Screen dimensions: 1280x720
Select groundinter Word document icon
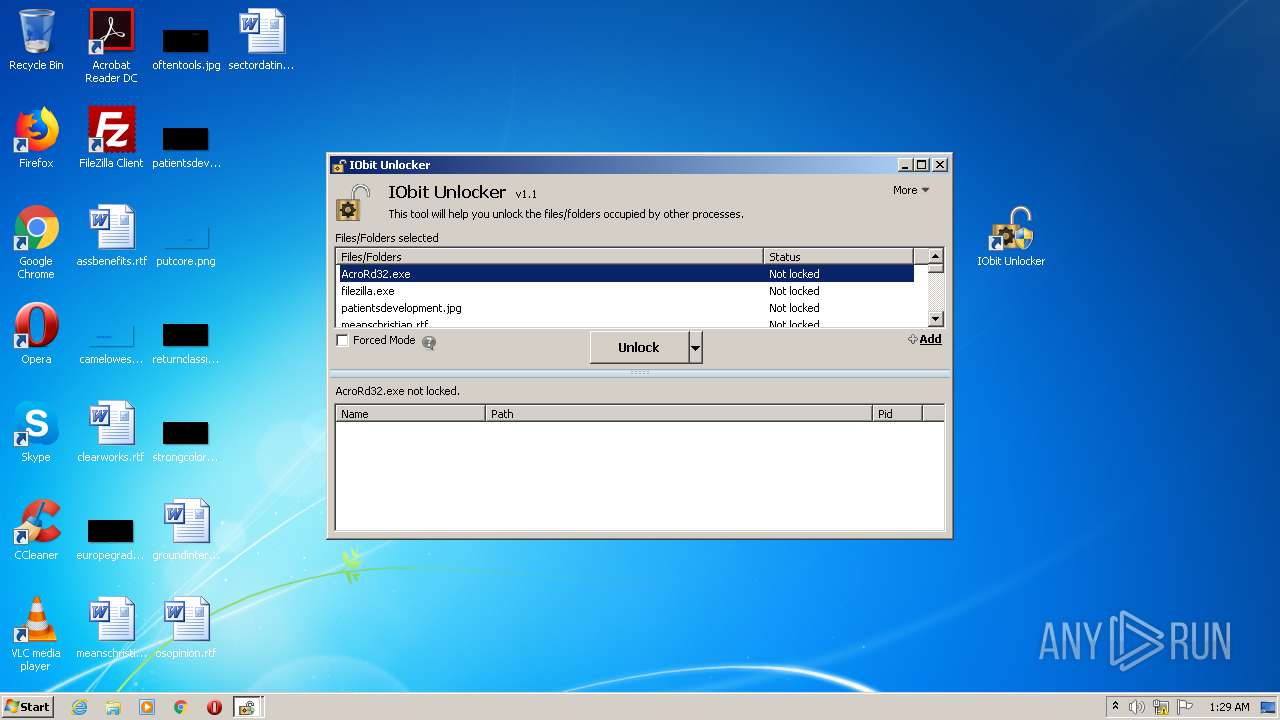[186, 530]
